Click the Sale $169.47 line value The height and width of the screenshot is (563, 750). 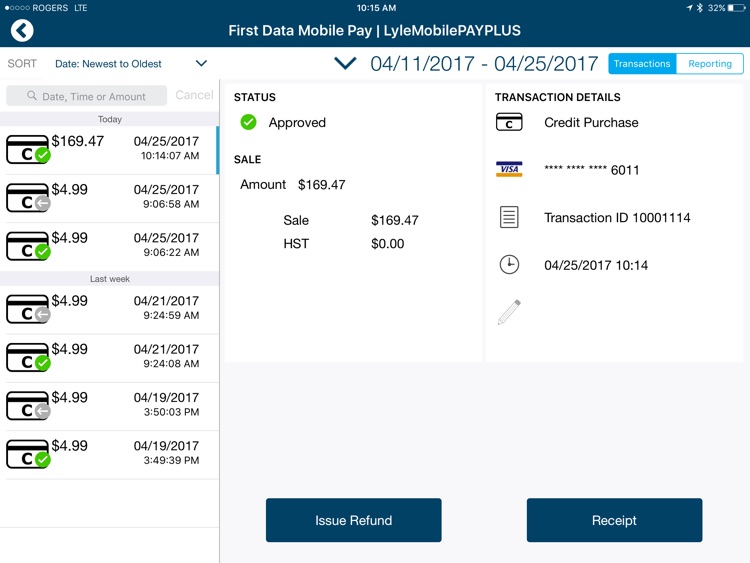(395, 221)
